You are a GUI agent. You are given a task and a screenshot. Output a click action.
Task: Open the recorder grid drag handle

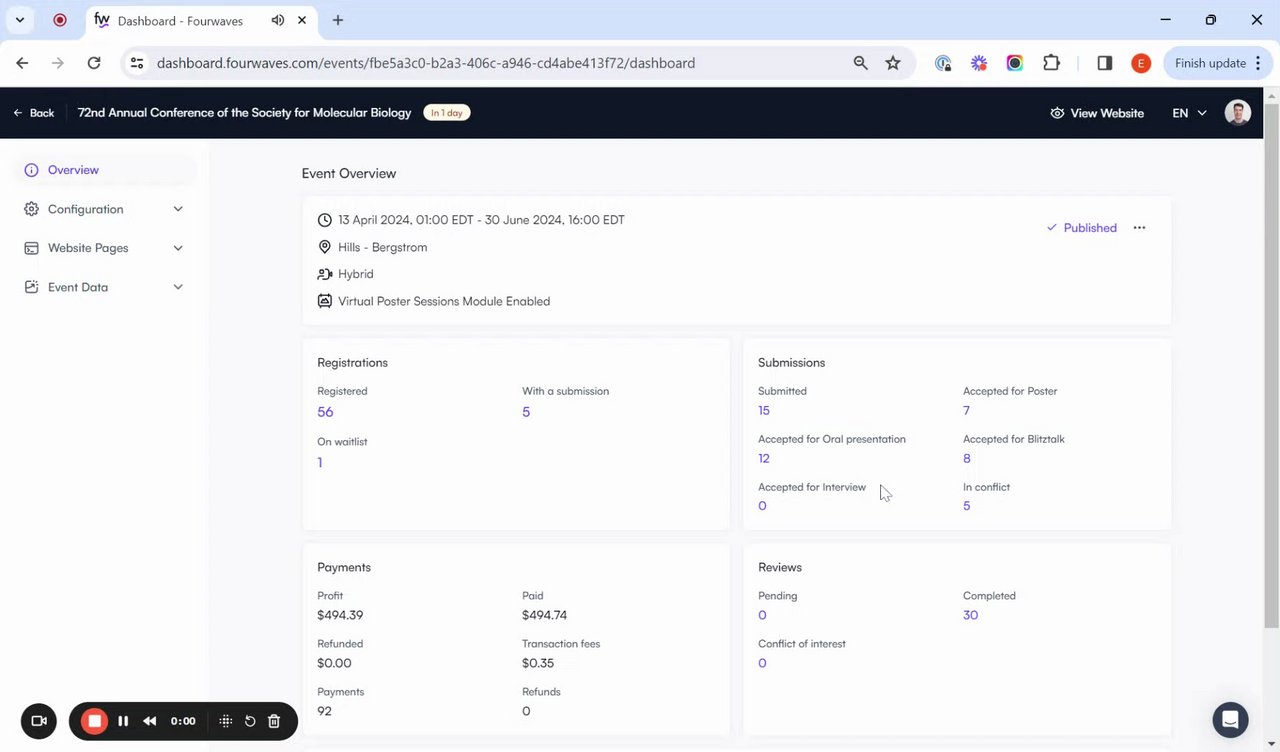(226, 721)
